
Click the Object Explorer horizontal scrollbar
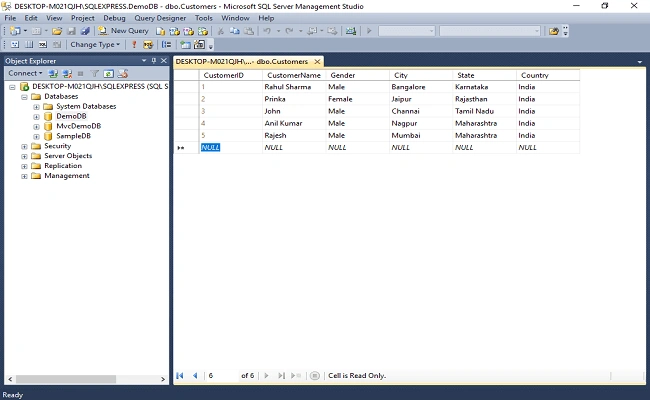tap(86, 379)
